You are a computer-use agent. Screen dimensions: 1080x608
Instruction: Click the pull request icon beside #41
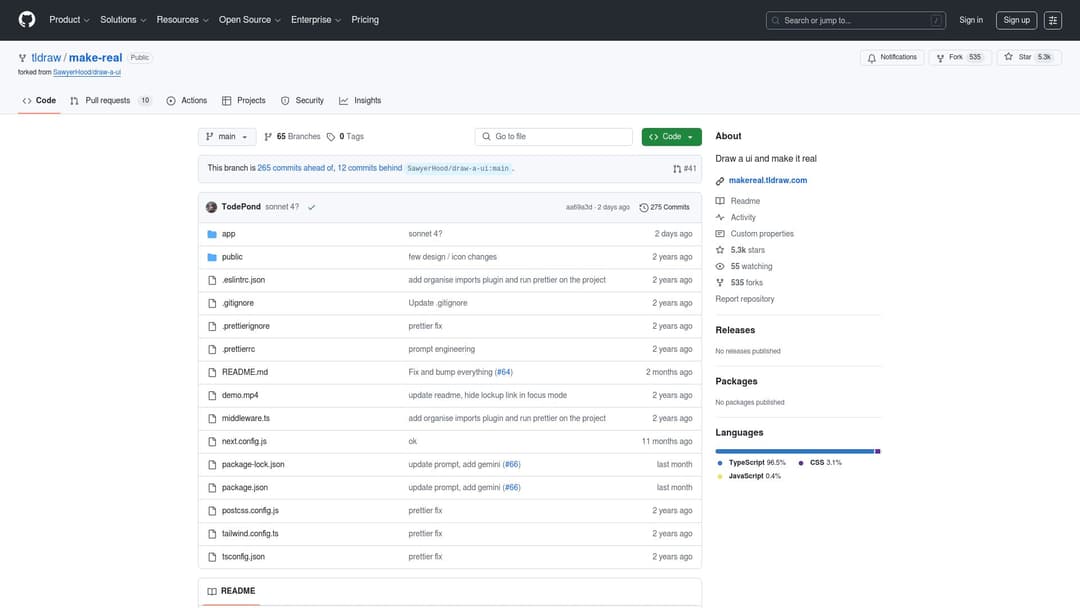(677, 169)
